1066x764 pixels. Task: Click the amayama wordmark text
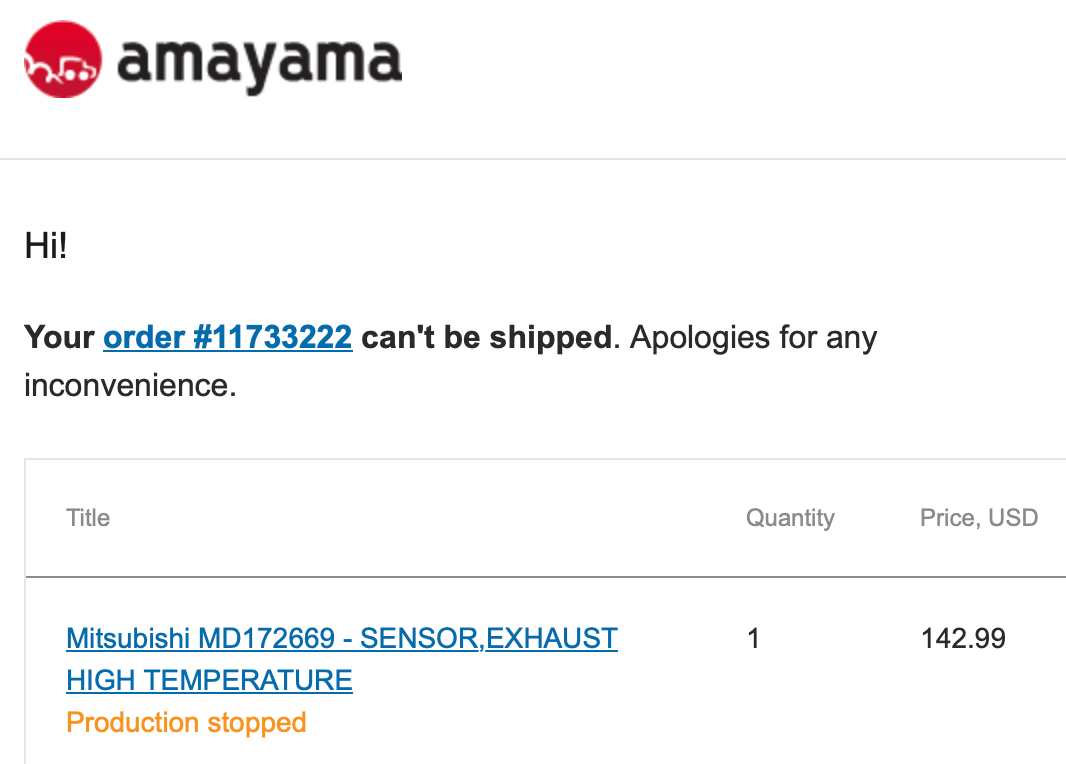pyautogui.click(x=259, y=62)
